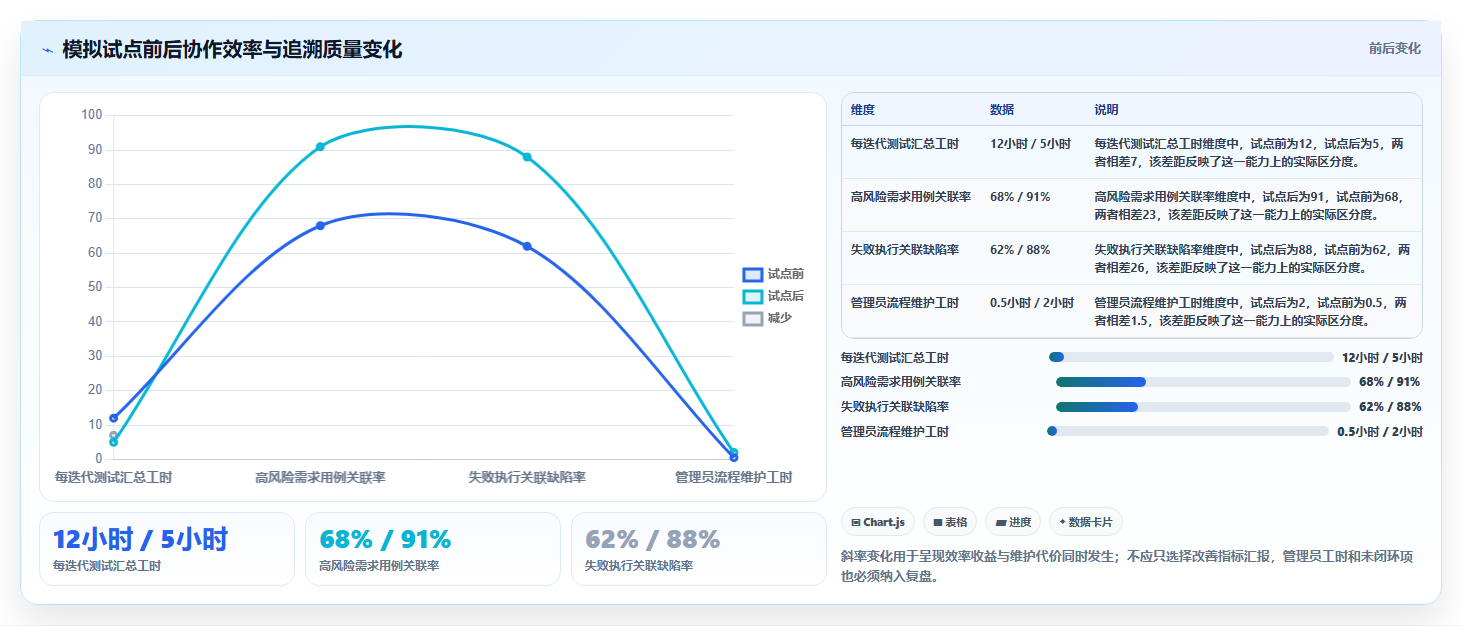Viewport: 1462px width, 626px height.
Task: Click the 试点前 data point at 12
Action: point(114,418)
